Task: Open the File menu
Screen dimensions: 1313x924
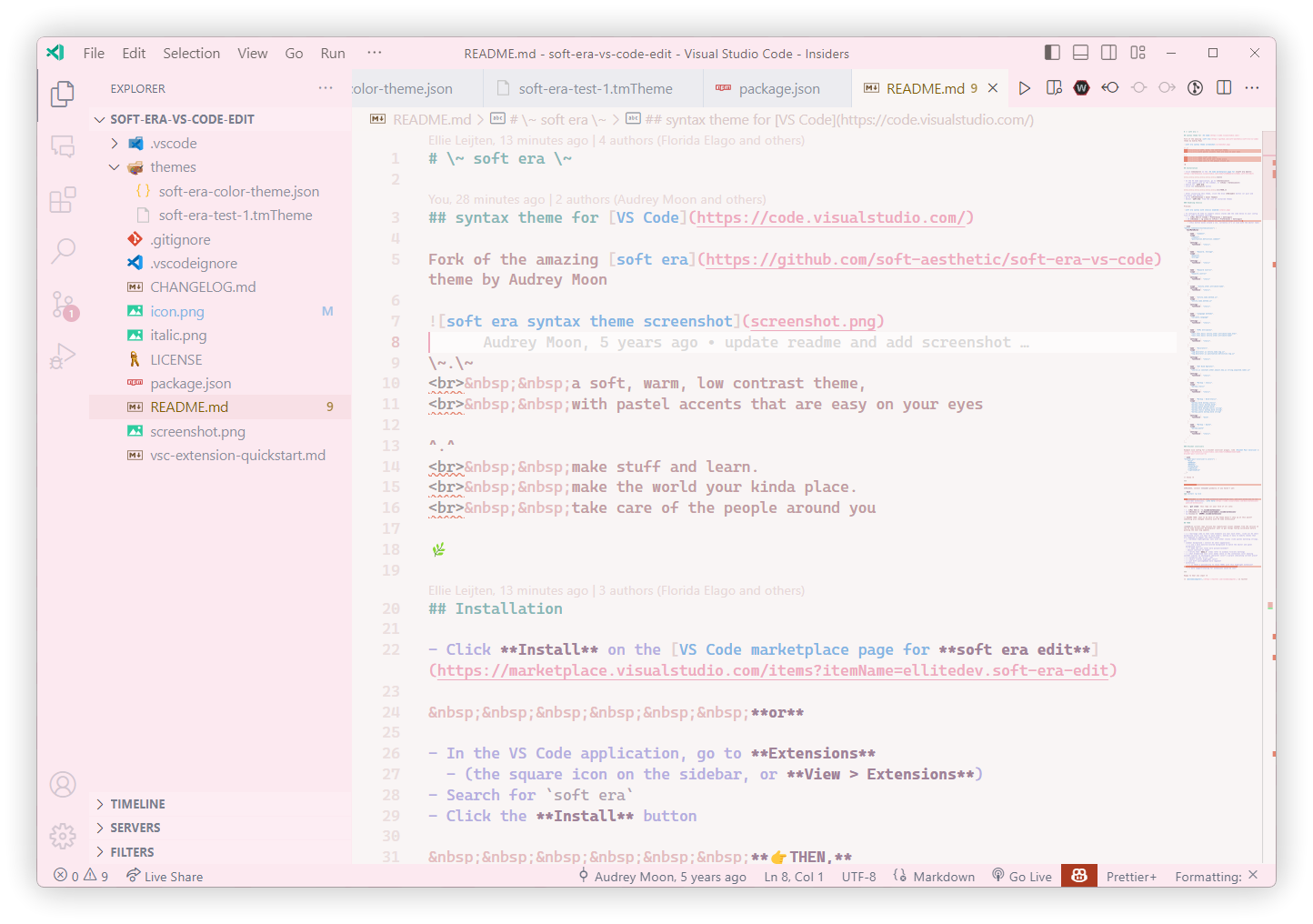Action: (94, 53)
